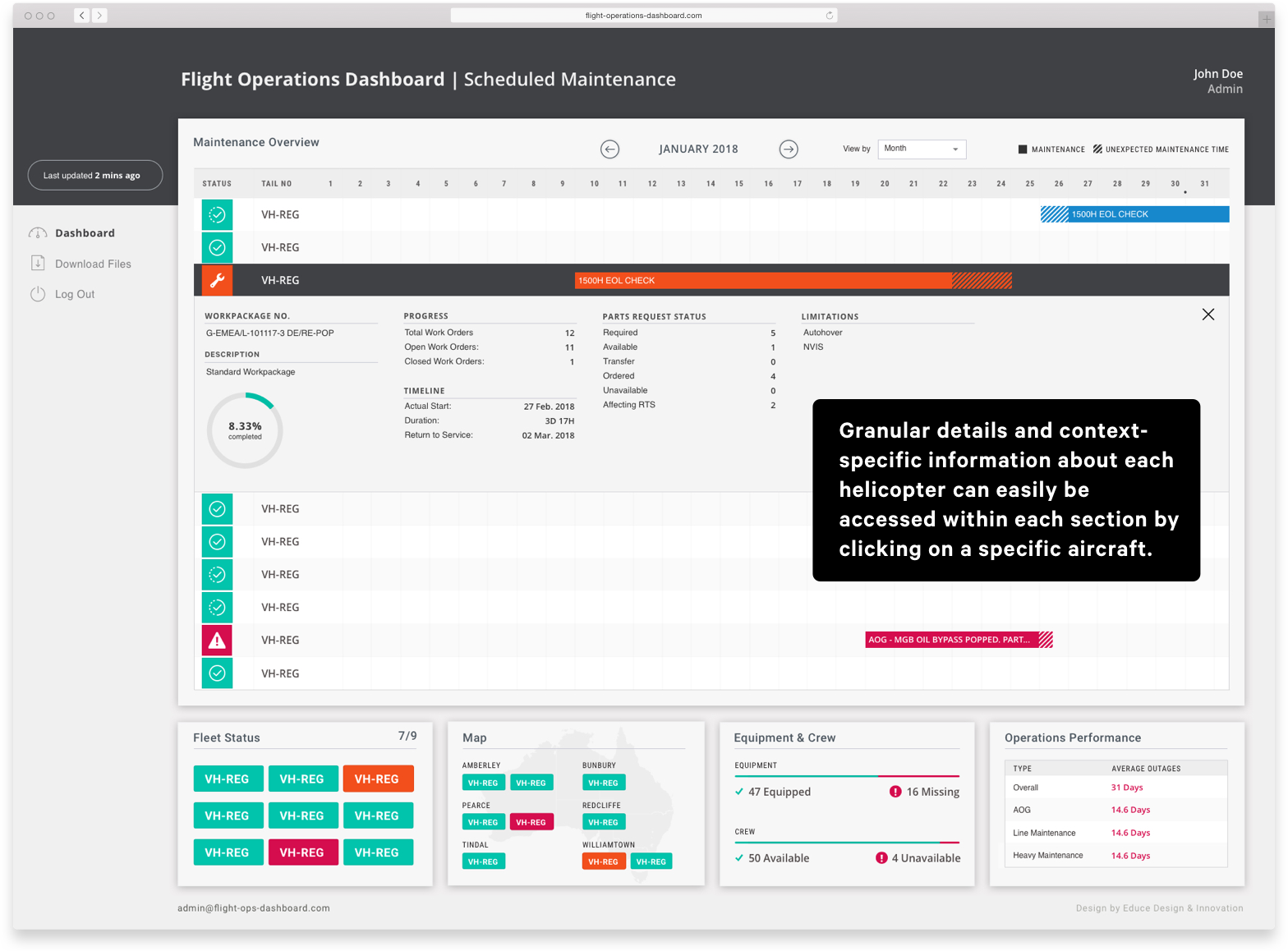Open the Dashboard menu item
This screenshot has height=951, width=1288.
tap(85, 233)
